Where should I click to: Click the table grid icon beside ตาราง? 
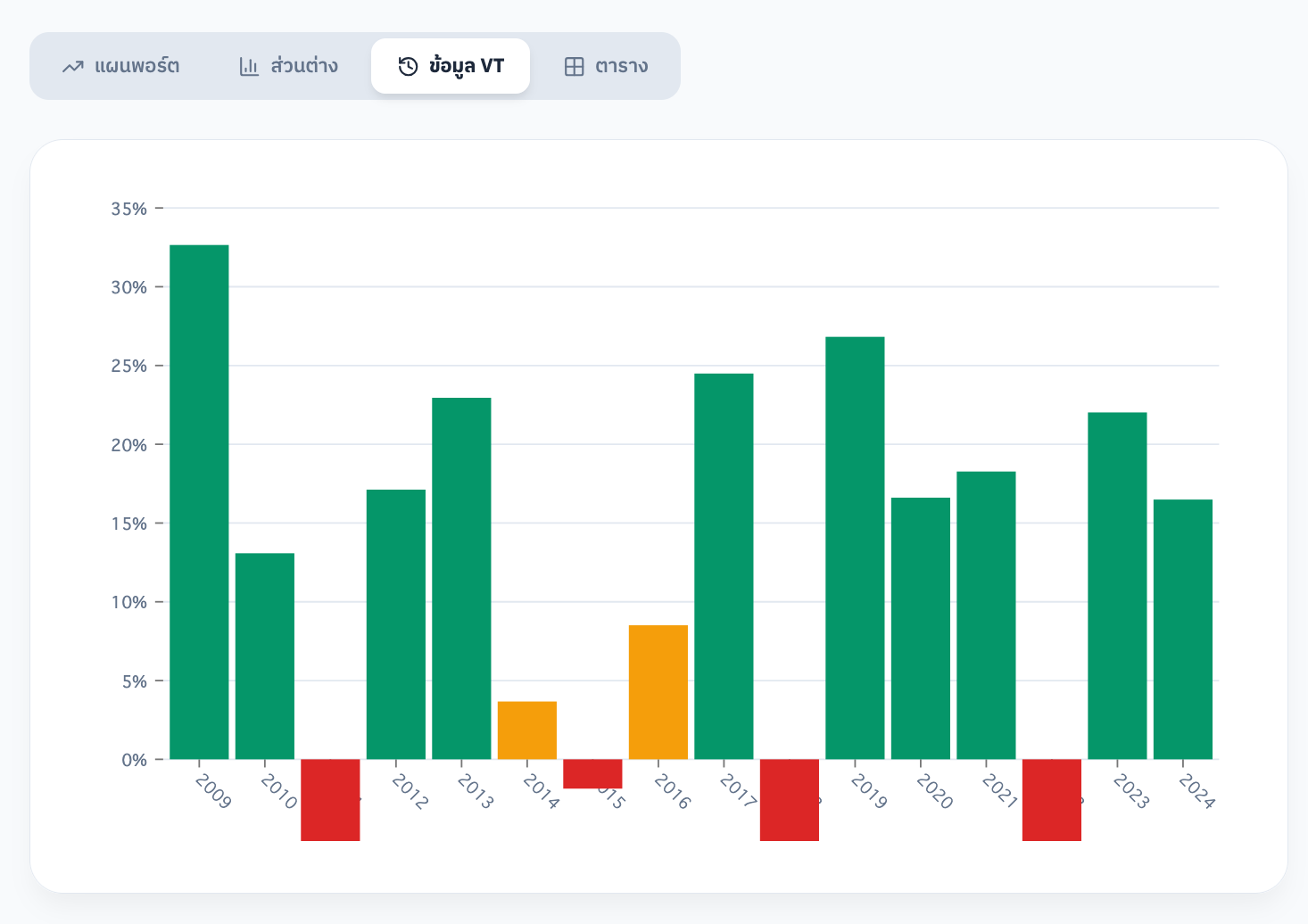(574, 67)
